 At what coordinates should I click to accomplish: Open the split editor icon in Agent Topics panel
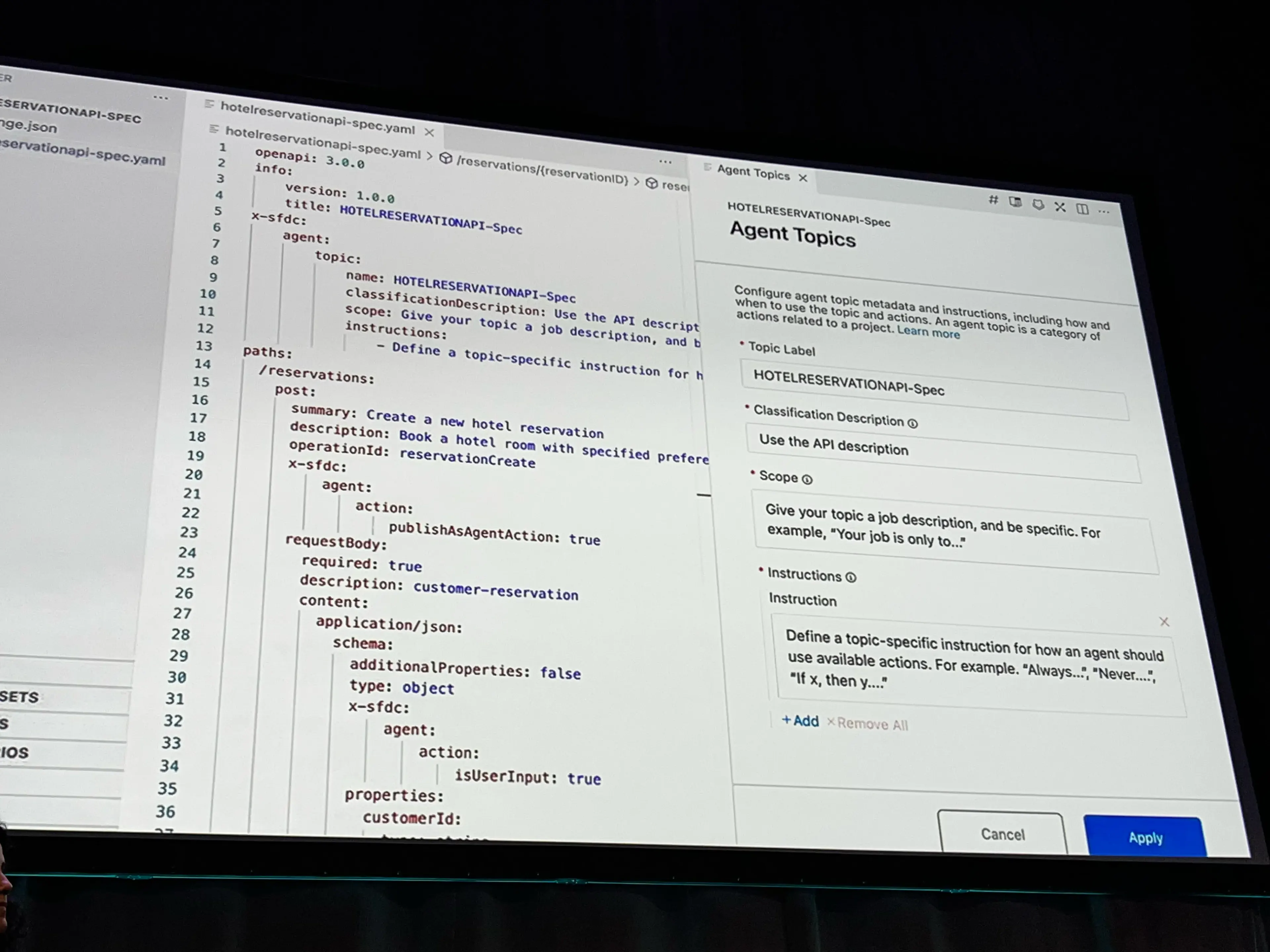[1083, 210]
